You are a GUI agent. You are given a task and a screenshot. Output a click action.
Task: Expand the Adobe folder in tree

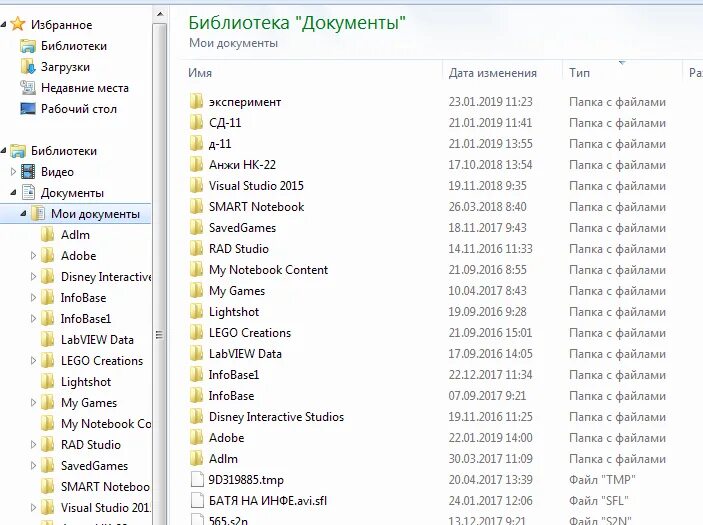coord(33,256)
